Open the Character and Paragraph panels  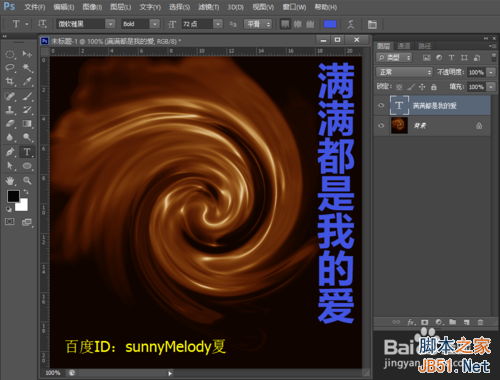click(x=372, y=24)
